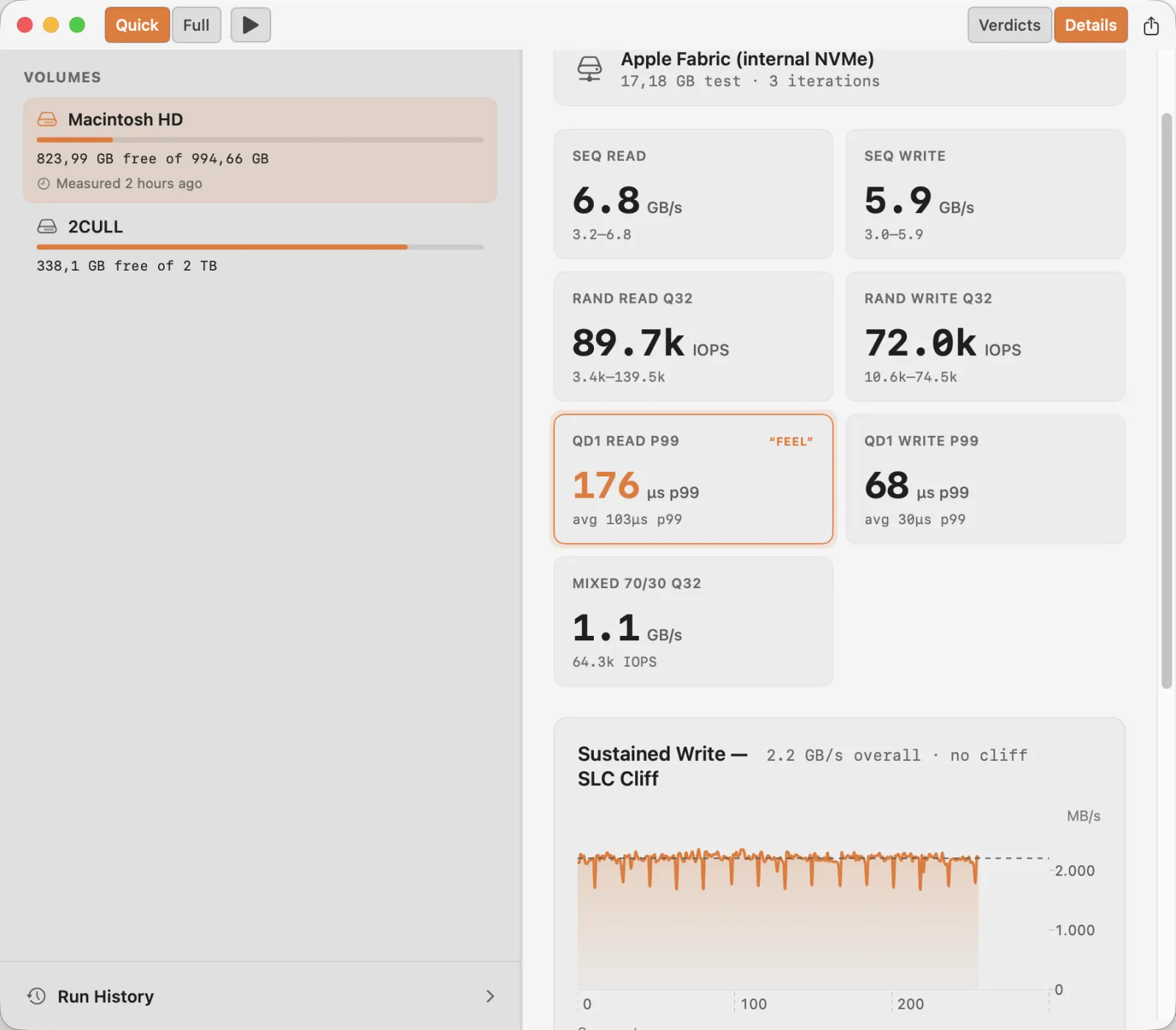The image size is (1176, 1030).
Task: Click "823,99 GB free of 994,66 GB"
Action: tap(153, 159)
